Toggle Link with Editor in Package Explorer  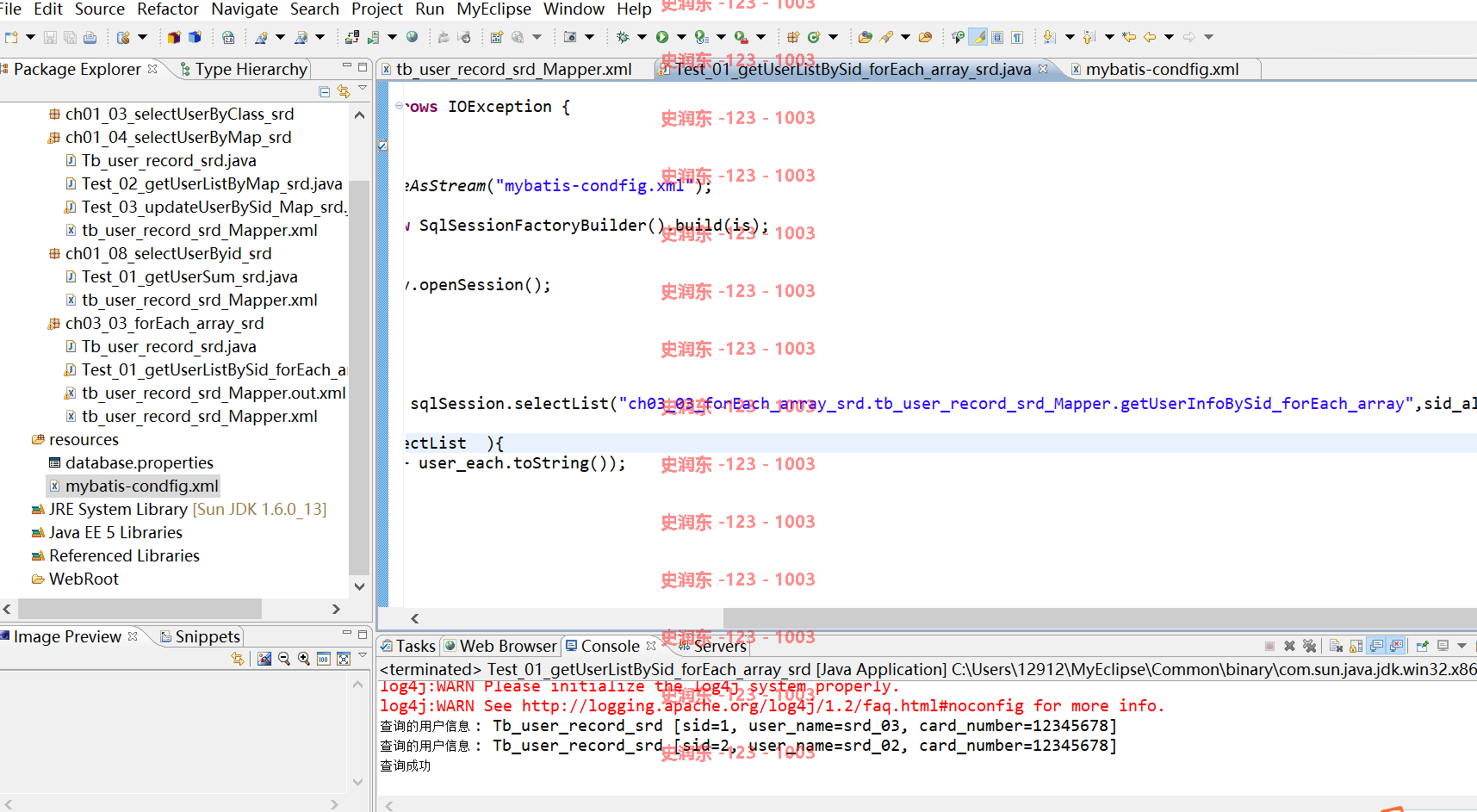point(343,91)
